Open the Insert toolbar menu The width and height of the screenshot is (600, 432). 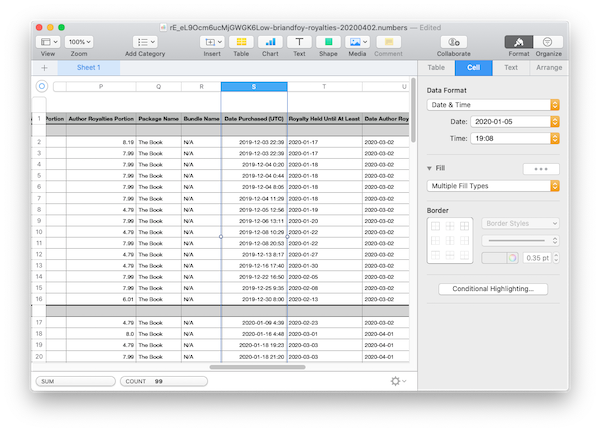click(212, 42)
